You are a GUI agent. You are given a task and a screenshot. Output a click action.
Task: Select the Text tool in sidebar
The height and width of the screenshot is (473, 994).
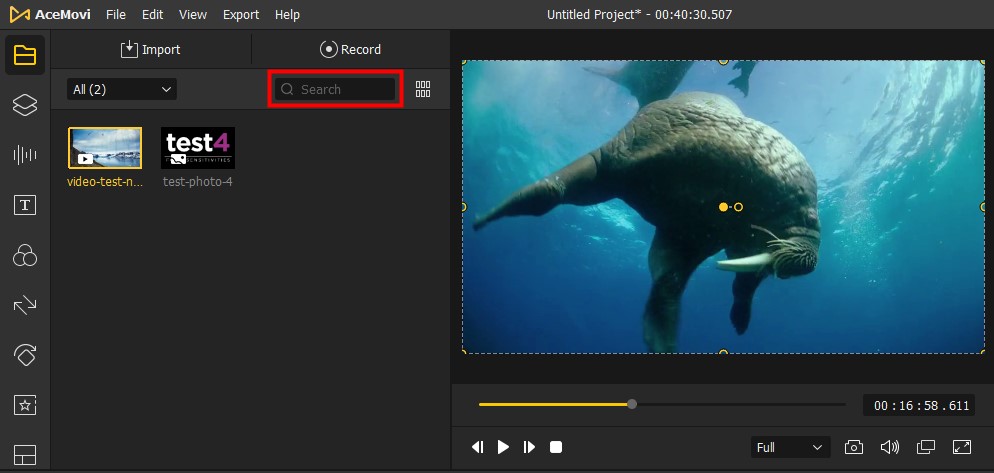pyautogui.click(x=24, y=206)
